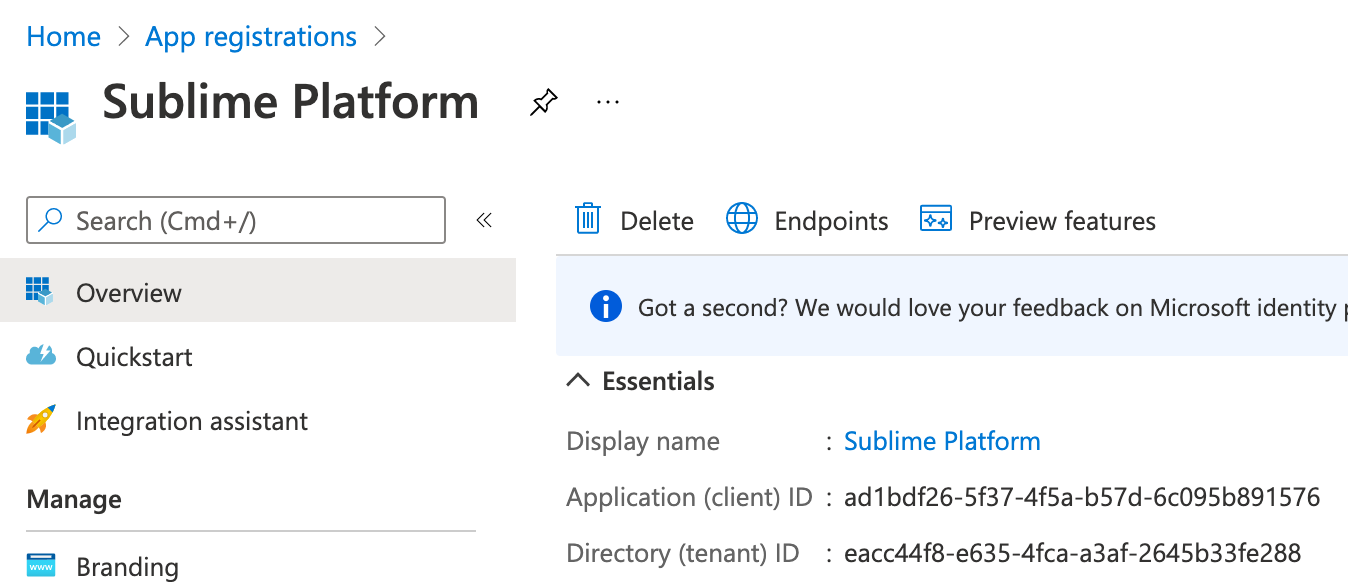Open the Sublime Platform display name link
Image resolution: width=1348 pixels, height=588 pixels.
pos(942,441)
